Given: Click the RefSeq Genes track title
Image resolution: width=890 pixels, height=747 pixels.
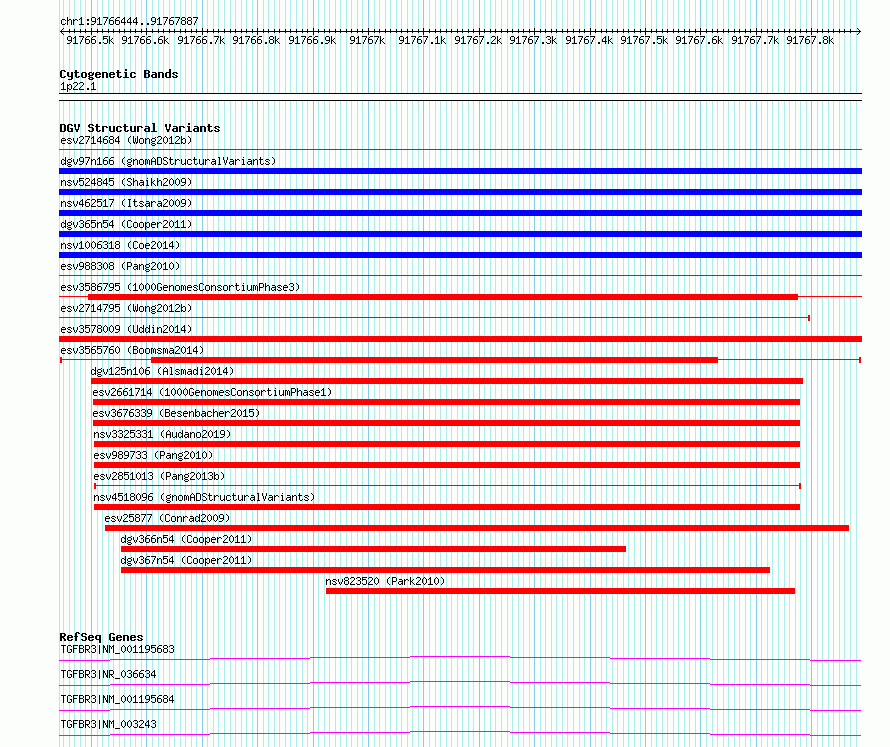Looking at the screenshot, I should [101, 637].
